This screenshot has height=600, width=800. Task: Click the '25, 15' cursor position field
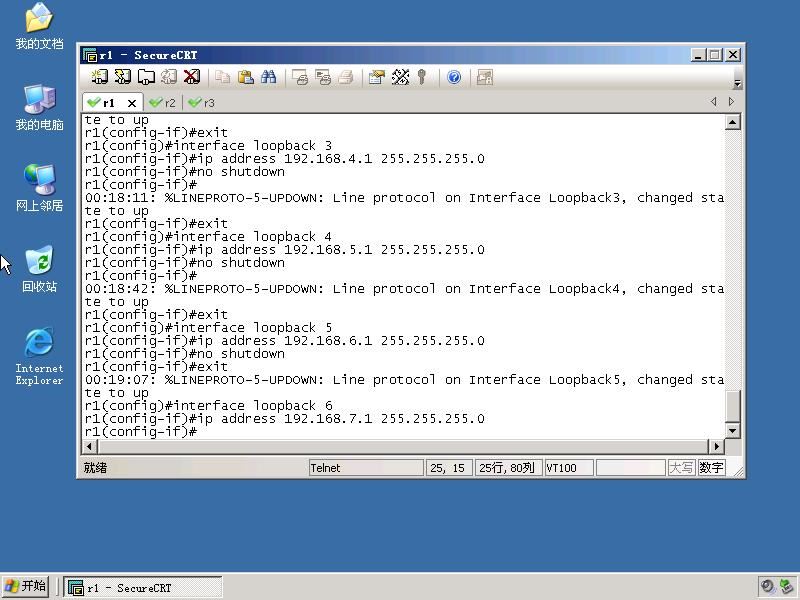point(448,468)
